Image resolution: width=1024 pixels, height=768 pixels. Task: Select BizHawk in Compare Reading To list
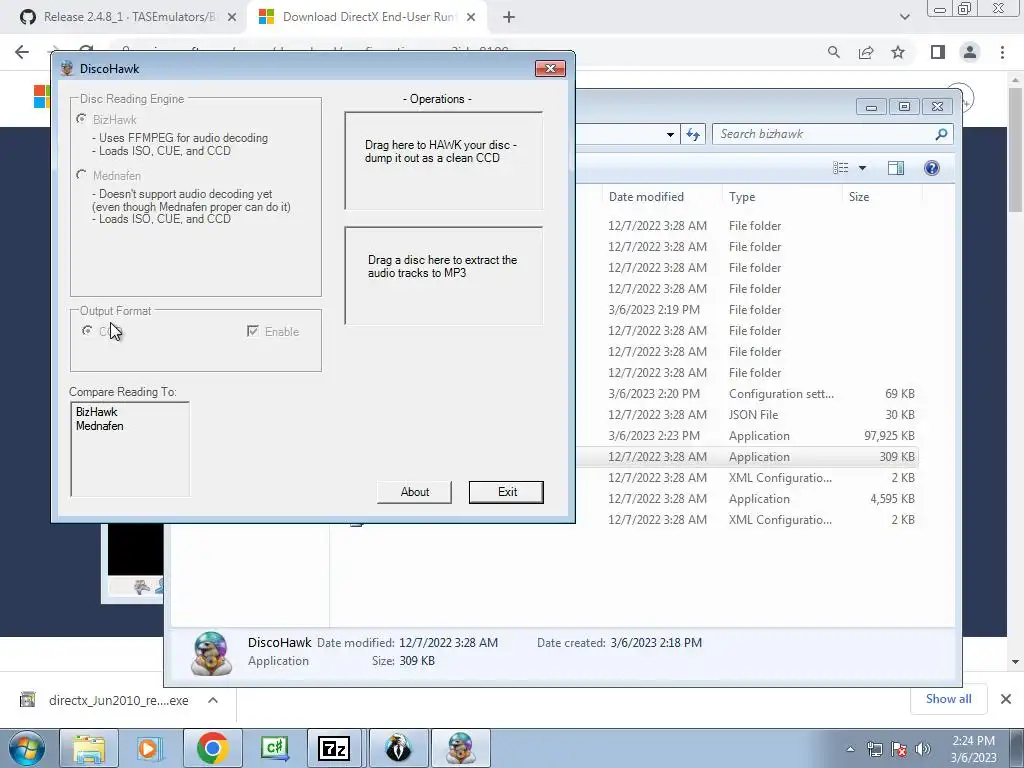[97, 411]
